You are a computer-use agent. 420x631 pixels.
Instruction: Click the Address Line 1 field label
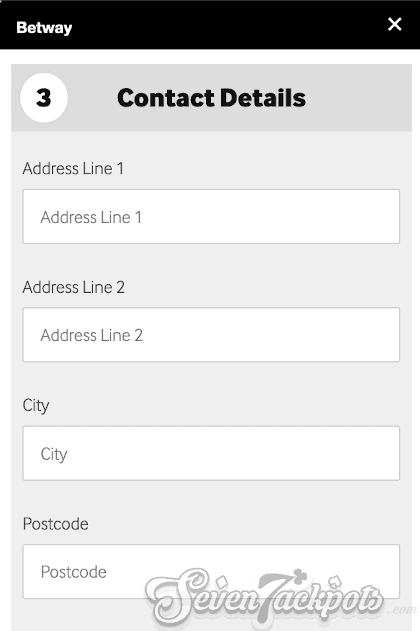73,168
